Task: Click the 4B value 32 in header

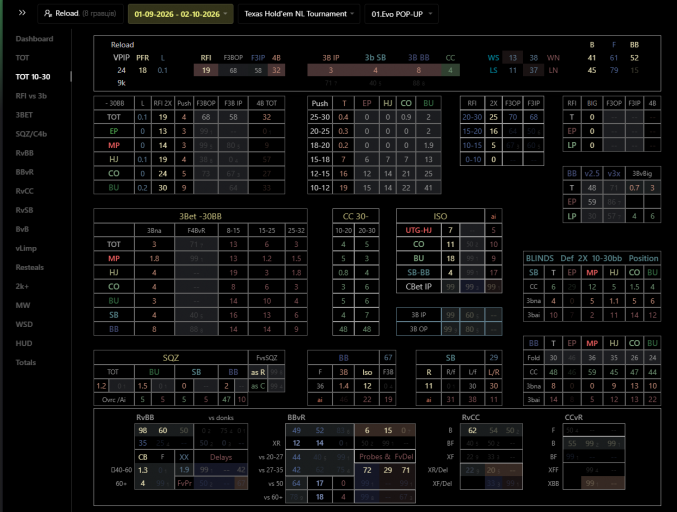Action: click(276, 70)
